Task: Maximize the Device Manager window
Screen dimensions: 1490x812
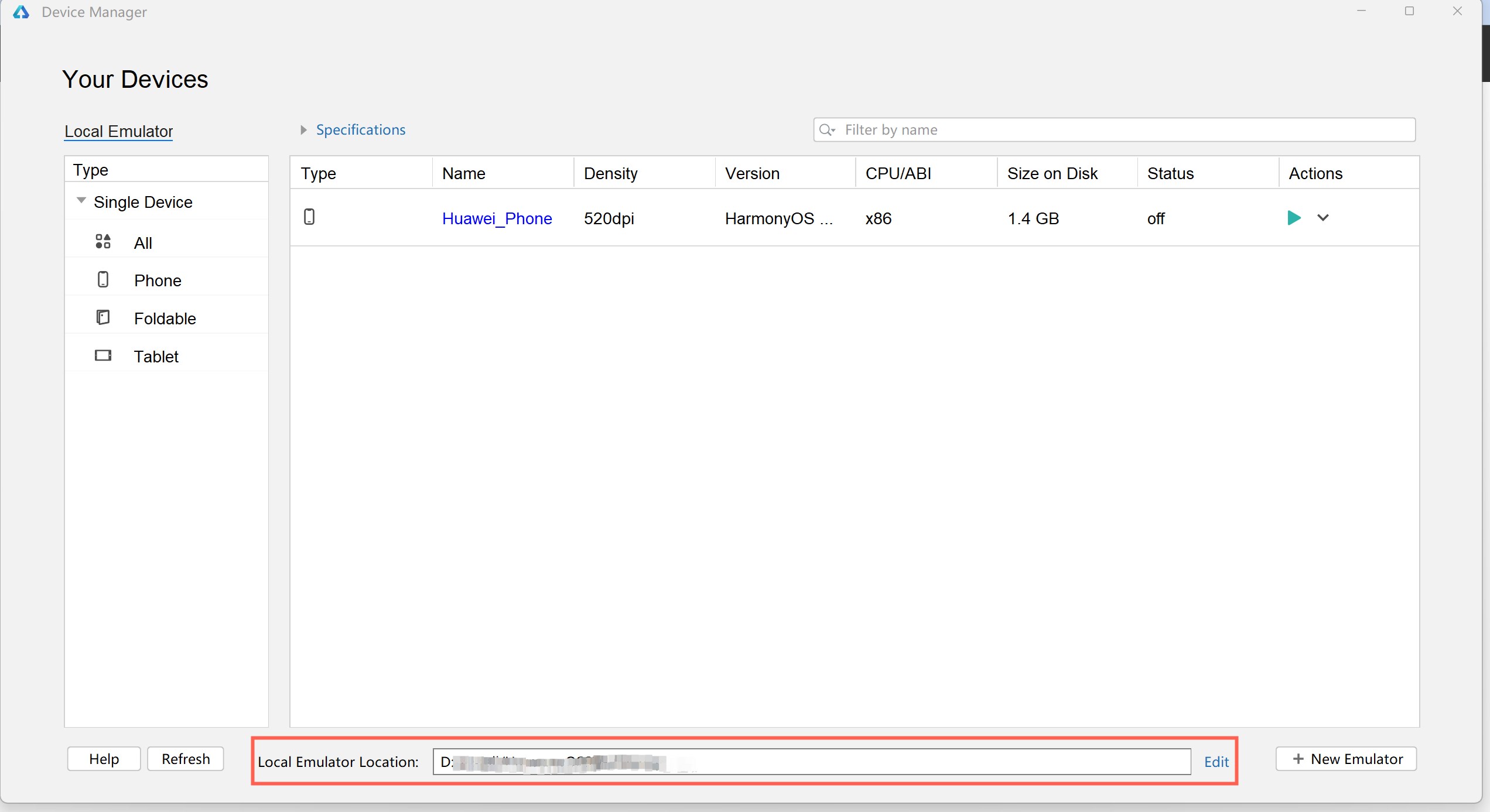Action: [1410, 11]
